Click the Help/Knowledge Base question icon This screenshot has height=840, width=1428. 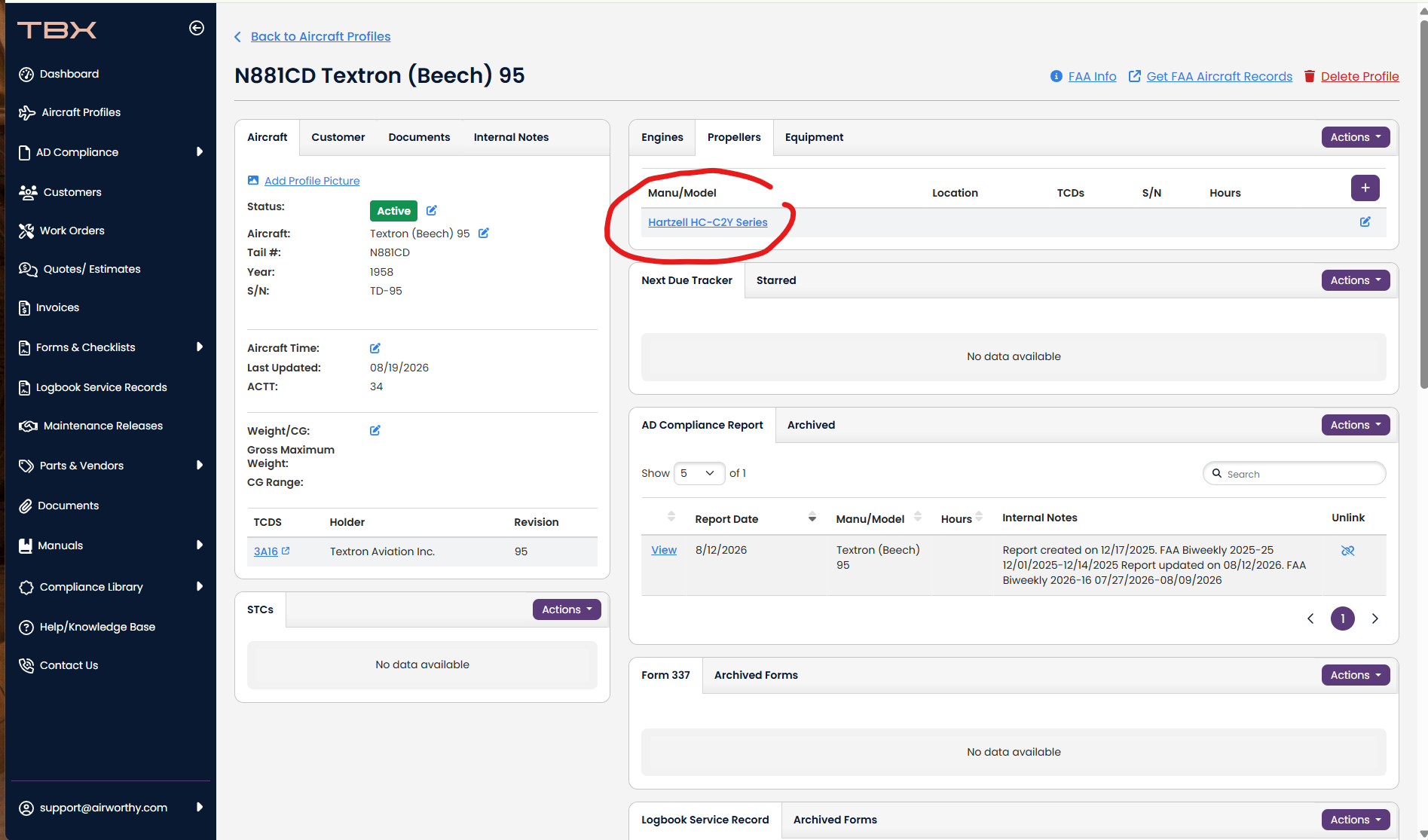click(26, 627)
